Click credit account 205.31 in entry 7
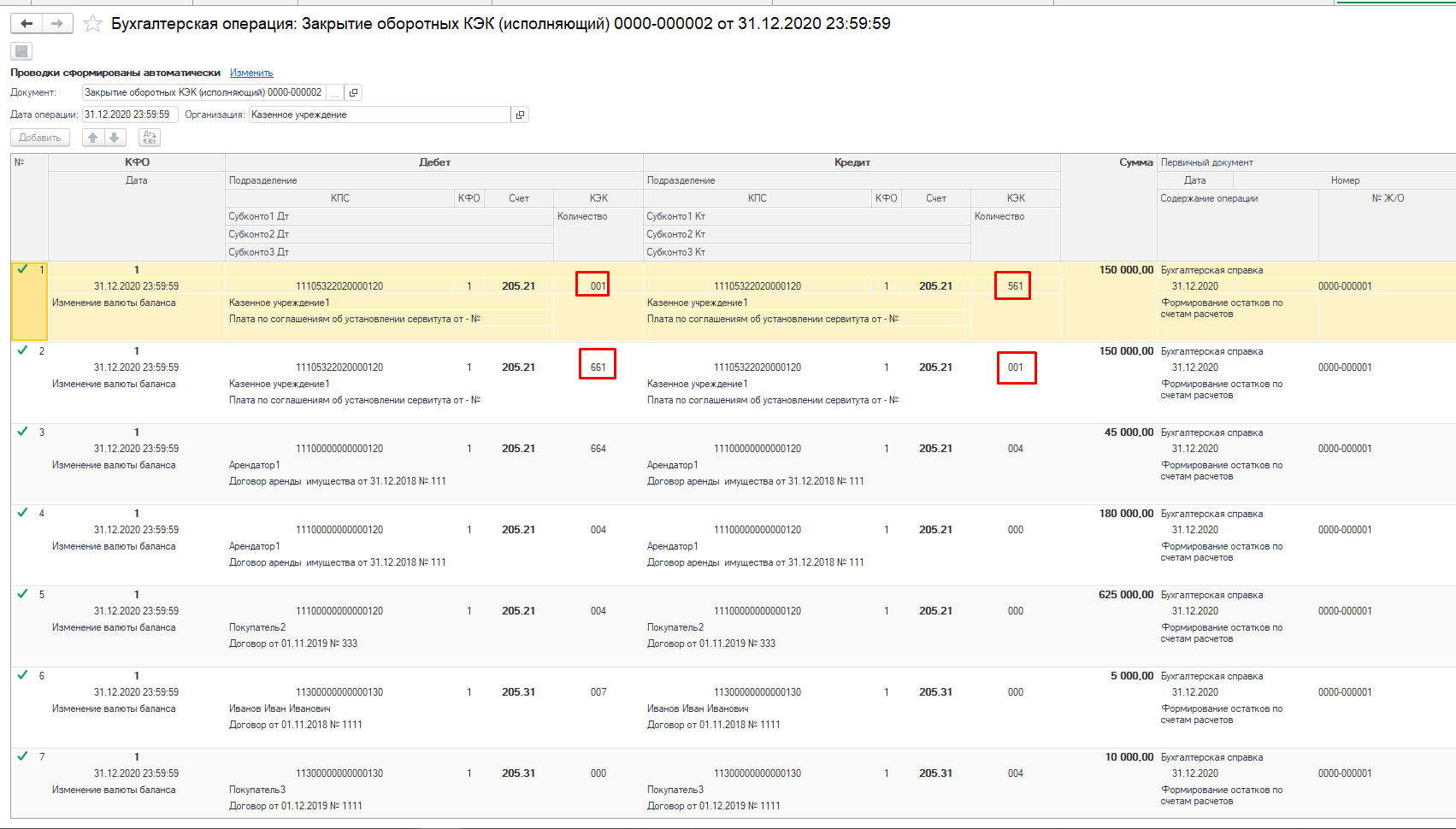The image size is (1456, 829). pyautogui.click(x=935, y=773)
